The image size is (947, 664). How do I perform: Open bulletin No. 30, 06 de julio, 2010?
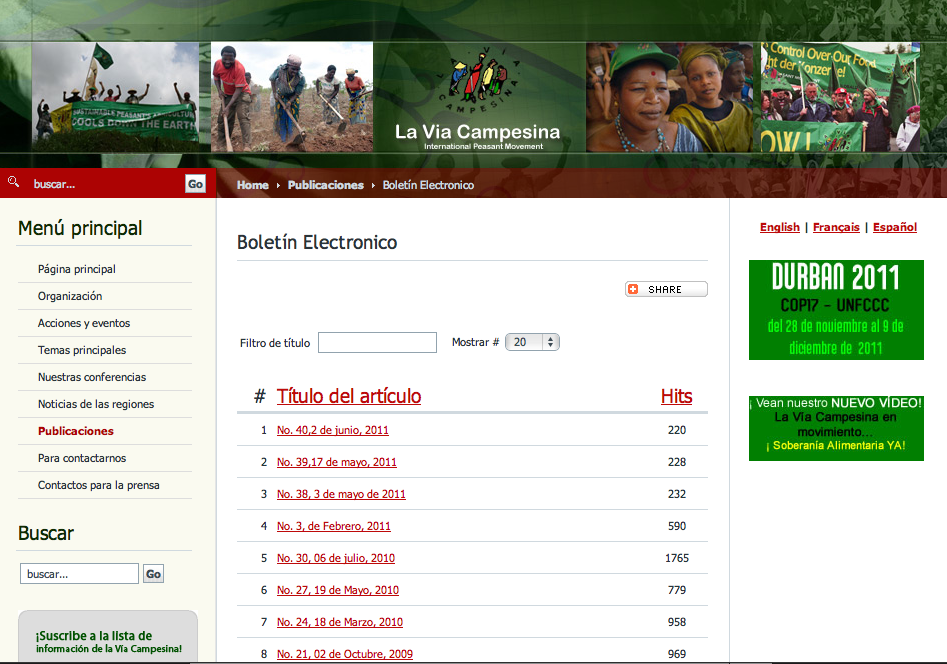point(336,558)
